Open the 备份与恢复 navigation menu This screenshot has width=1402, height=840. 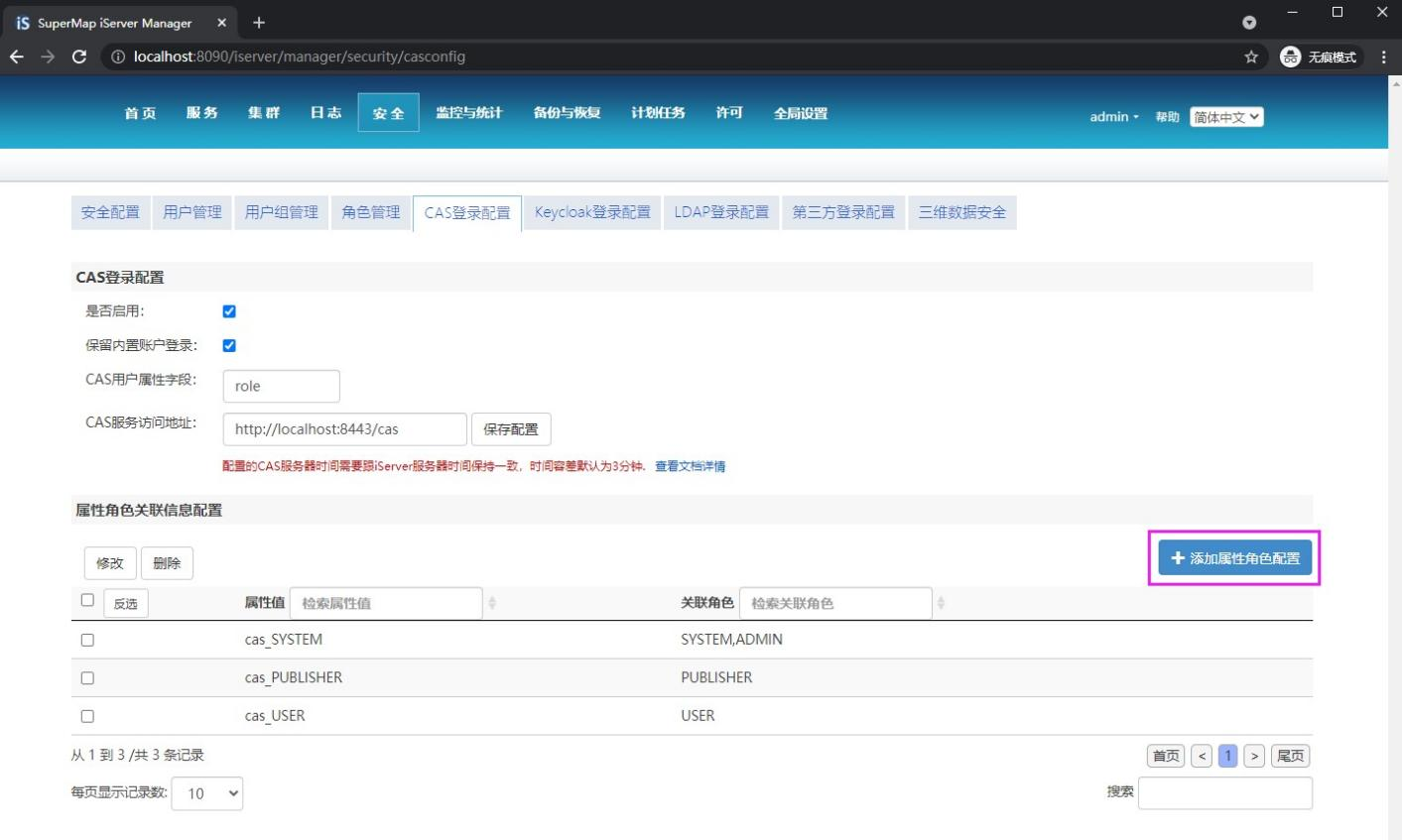pos(568,113)
